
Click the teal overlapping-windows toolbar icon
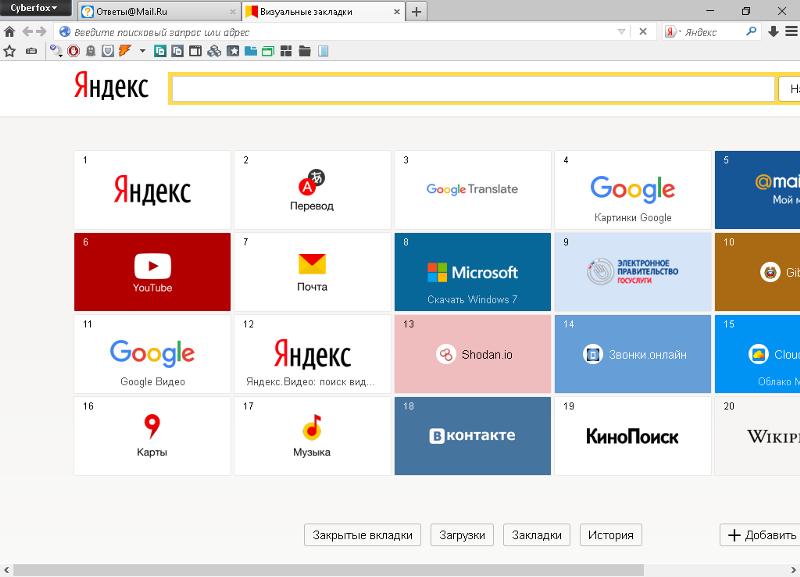pyautogui.click(x=160, y=51)
